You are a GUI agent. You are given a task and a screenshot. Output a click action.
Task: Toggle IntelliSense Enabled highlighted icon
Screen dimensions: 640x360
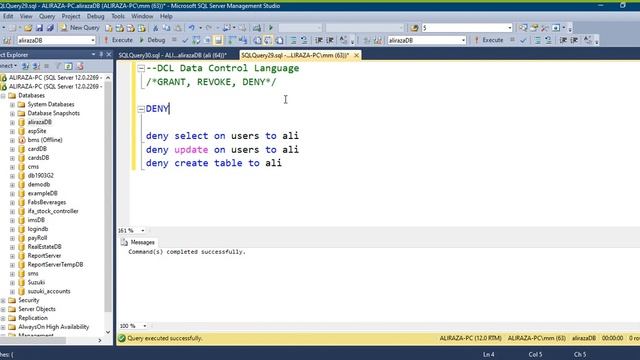point(218,40)
